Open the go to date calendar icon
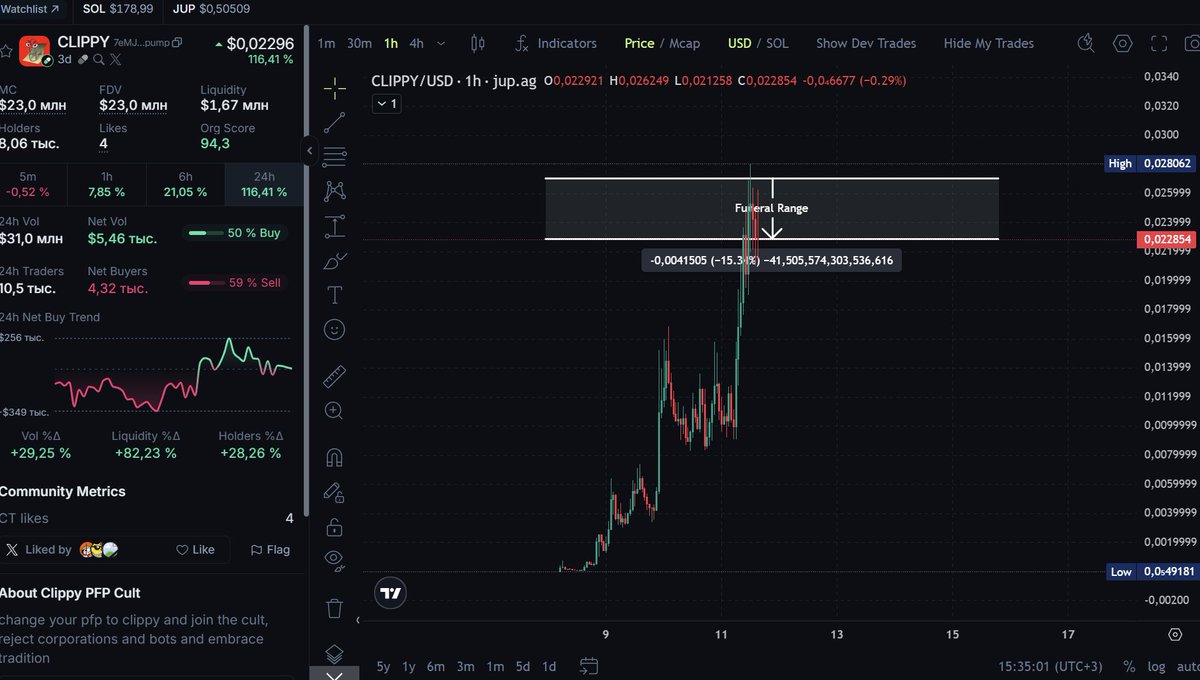1200x680 pixels. pyautogui.click(x=589, y=666)
